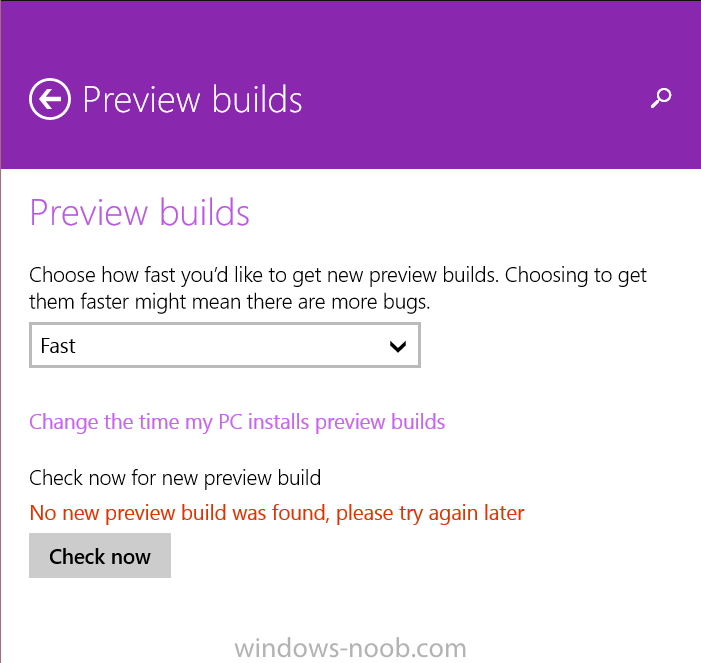Click the words please try again later
This screenshot has width=701, height=663.
(x=430, y=514)
